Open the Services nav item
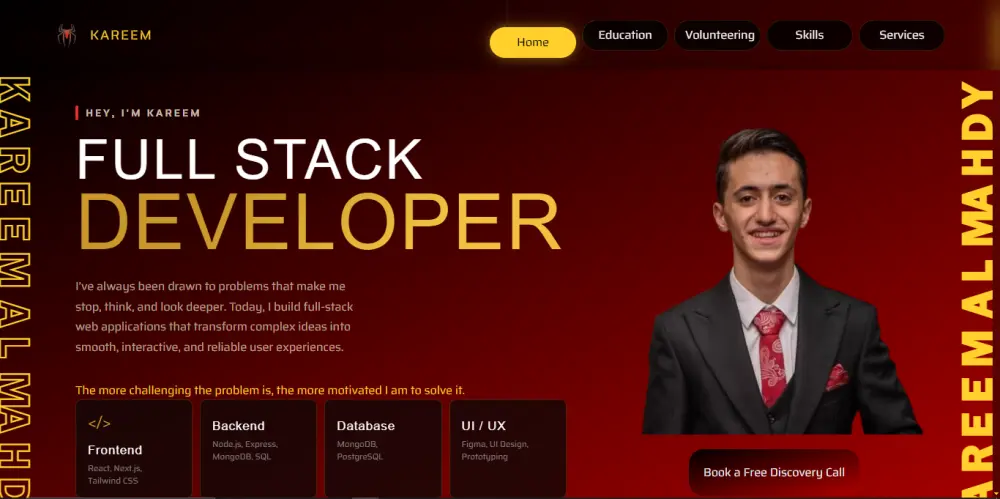1000x499 pixels. tap(902, 35)
